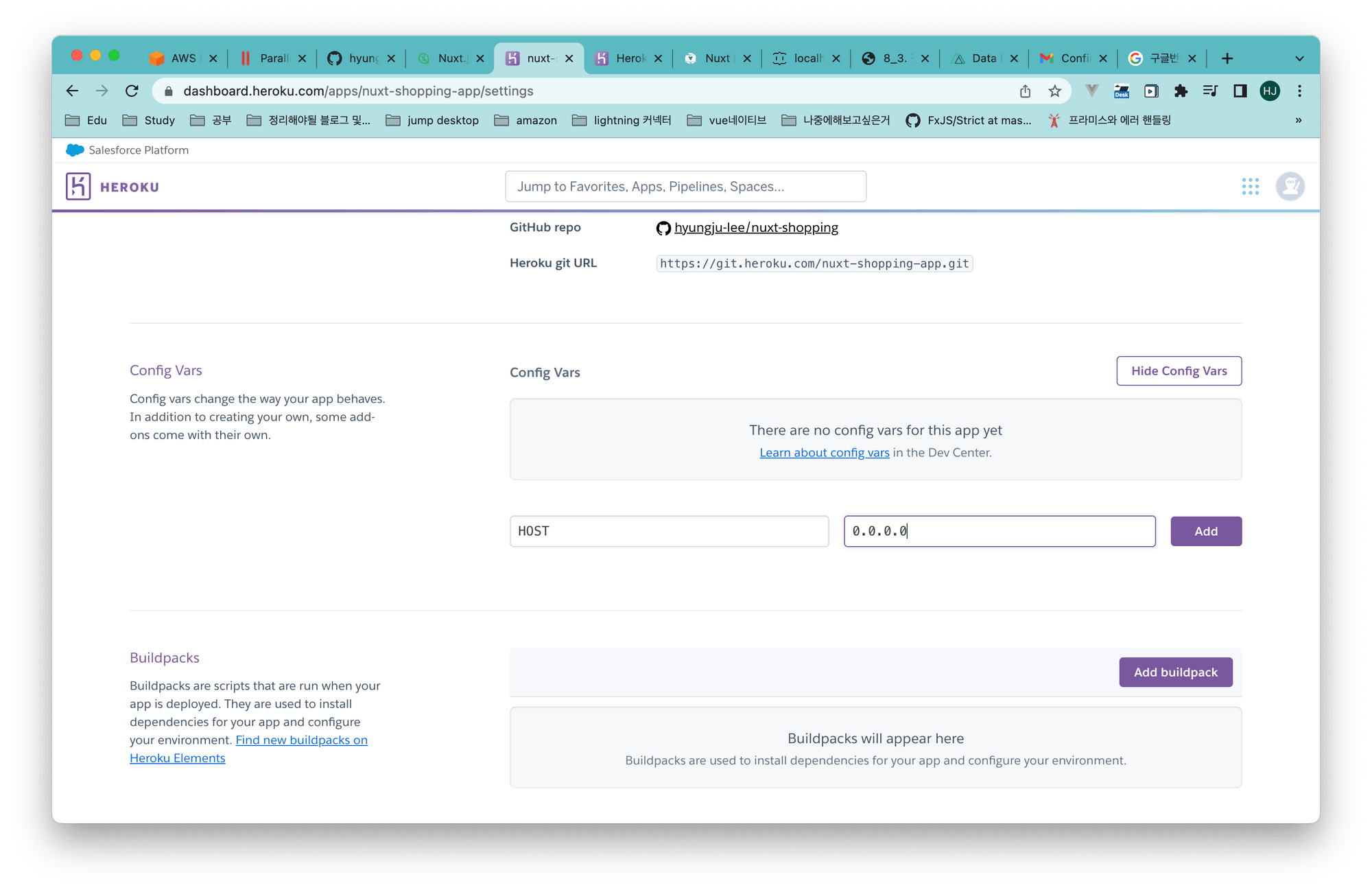Open the Heroku app grid menu
Screen dimensions: 1372x892
(x=1250, y=187)
